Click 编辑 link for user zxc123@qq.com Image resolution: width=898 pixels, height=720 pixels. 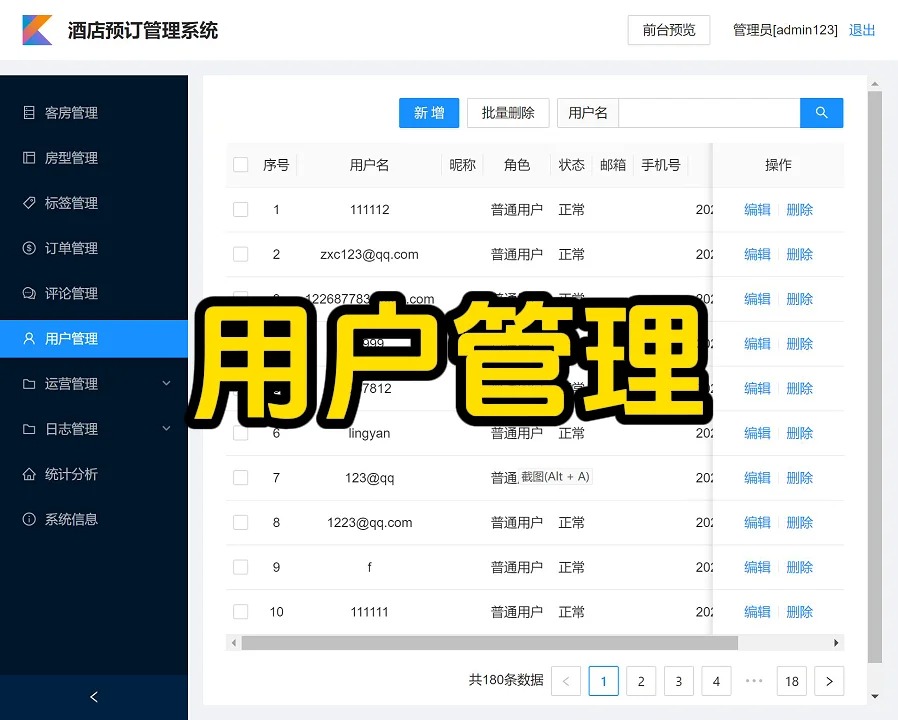757,255
